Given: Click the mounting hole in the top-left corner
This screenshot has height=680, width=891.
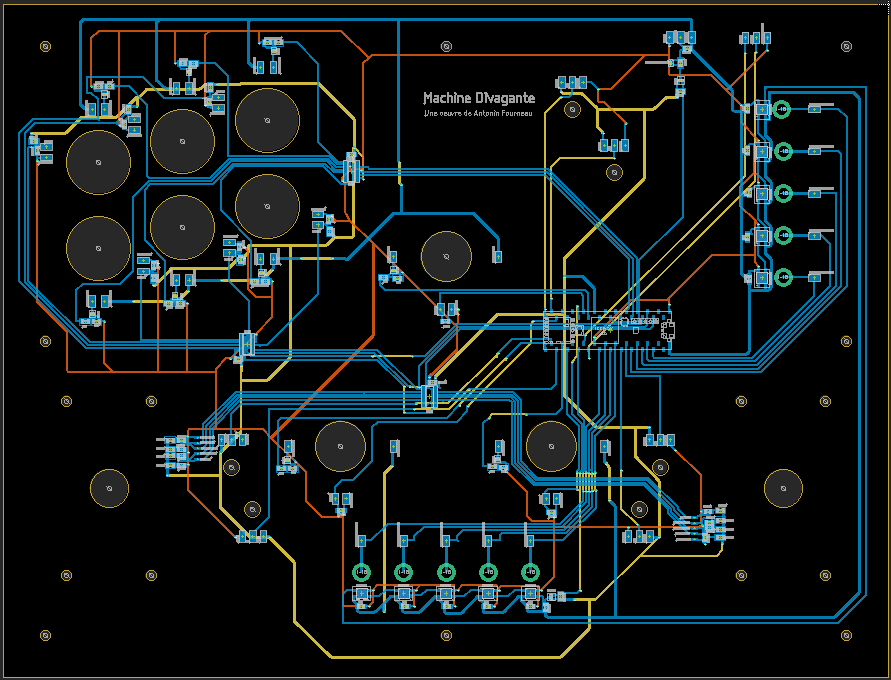Looking at the screenshot, I should click(x=44, y=44).
